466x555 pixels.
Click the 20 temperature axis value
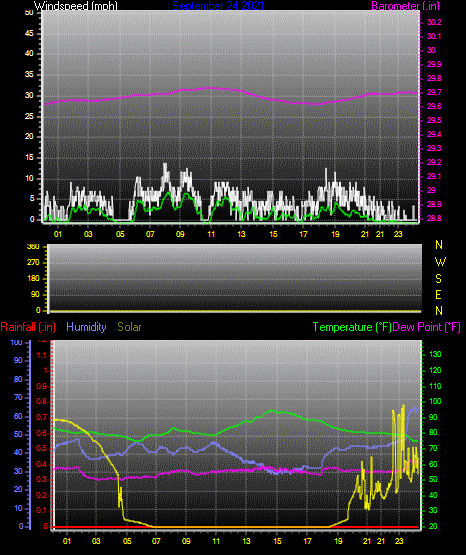[x=433, y=526]
